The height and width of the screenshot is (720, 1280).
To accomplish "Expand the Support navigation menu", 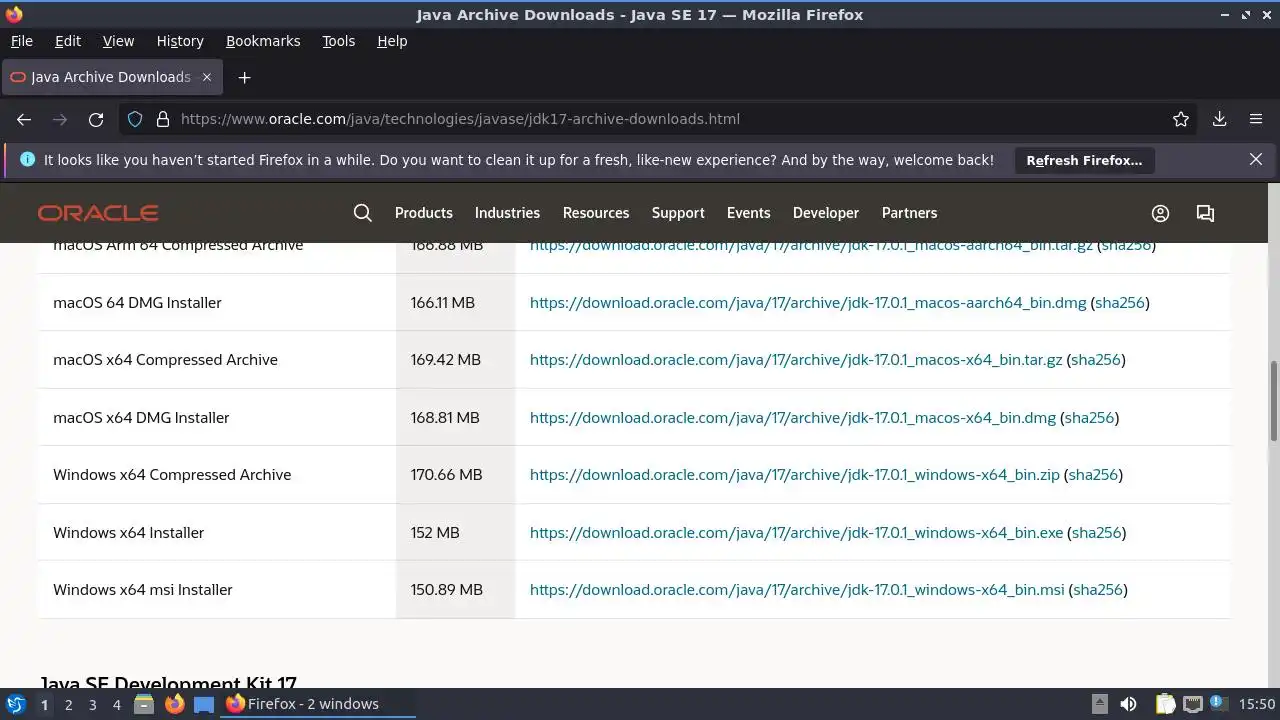I will coord(678,213).
